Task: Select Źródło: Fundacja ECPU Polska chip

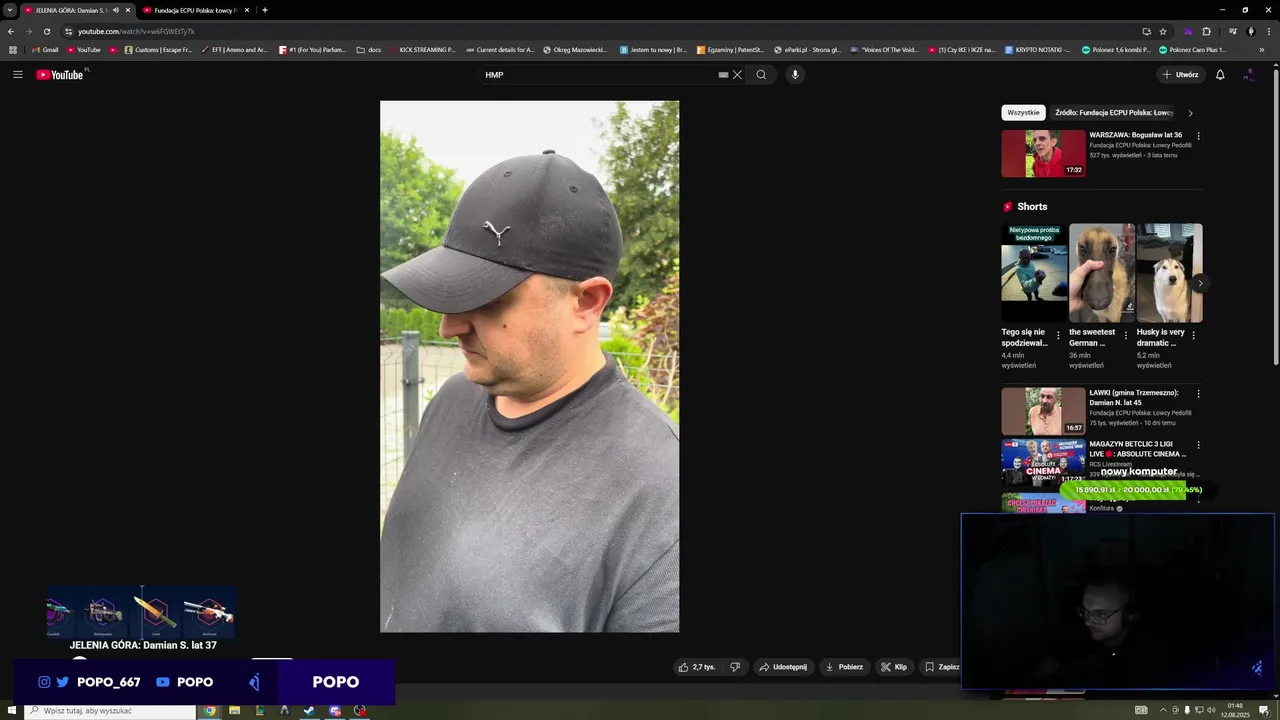Action: coord(1114,113)
